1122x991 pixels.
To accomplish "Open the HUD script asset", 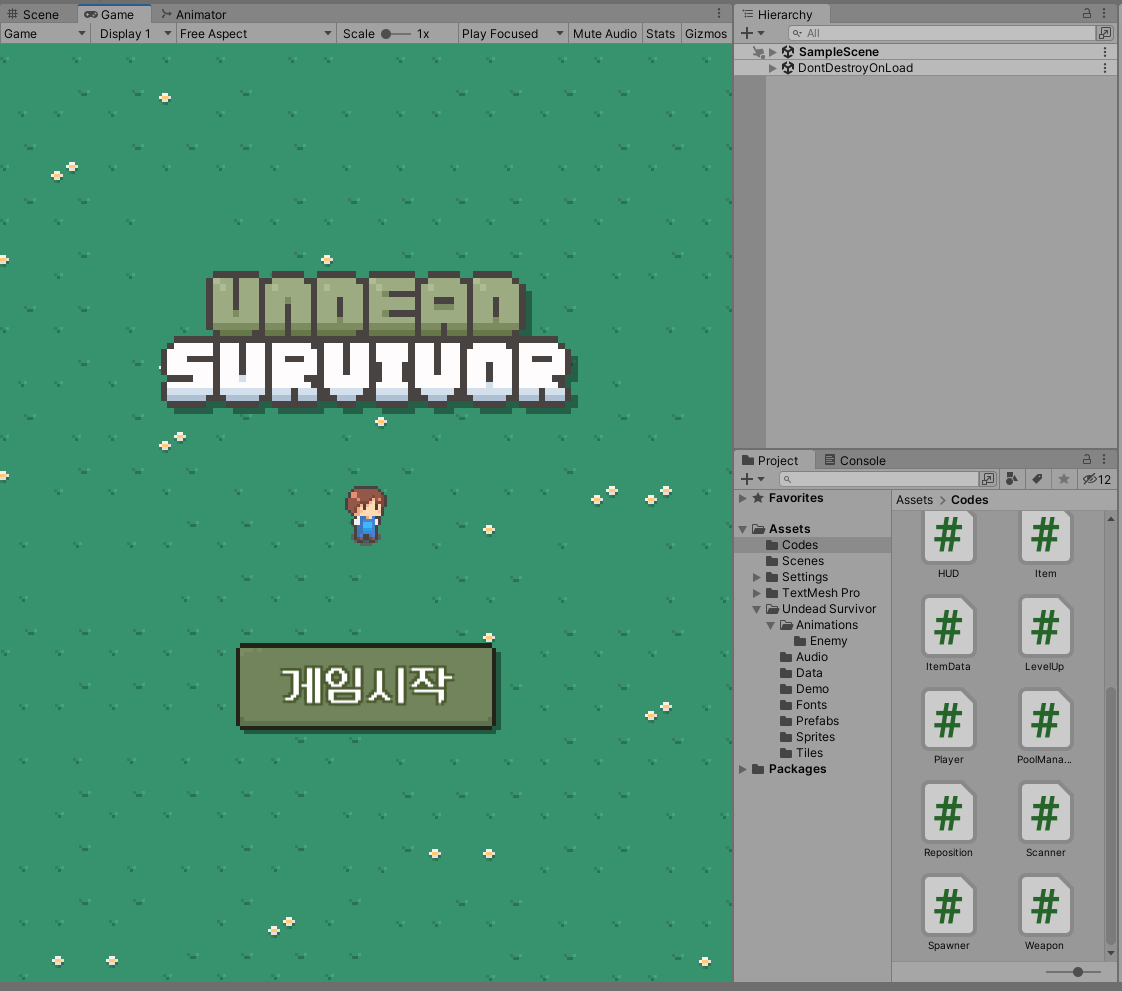I will [948, 537].
